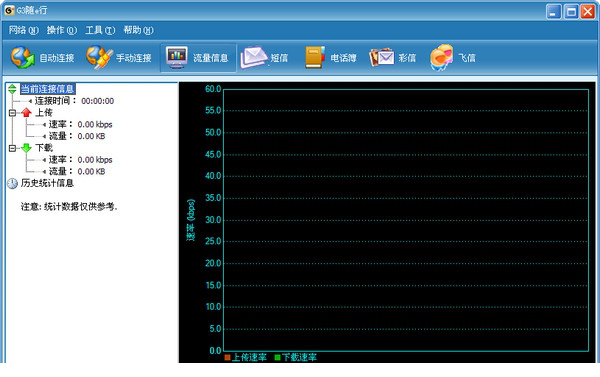Open the 工具(T) menu
Screen dimensions: 600x377
100,30
